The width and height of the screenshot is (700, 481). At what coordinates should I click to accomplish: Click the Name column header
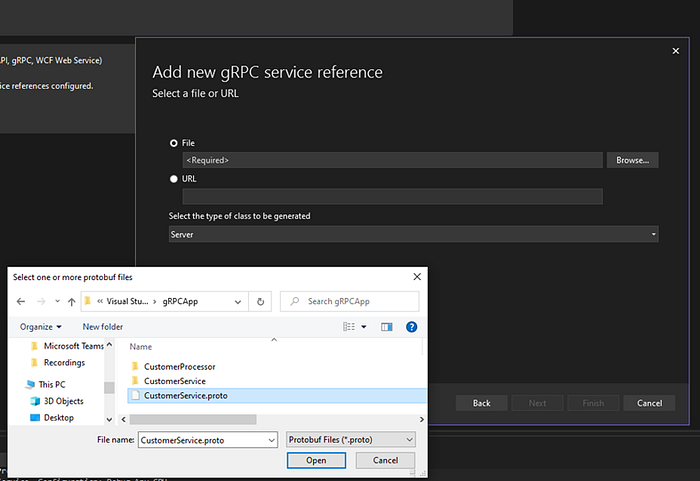tap(141, 347)
